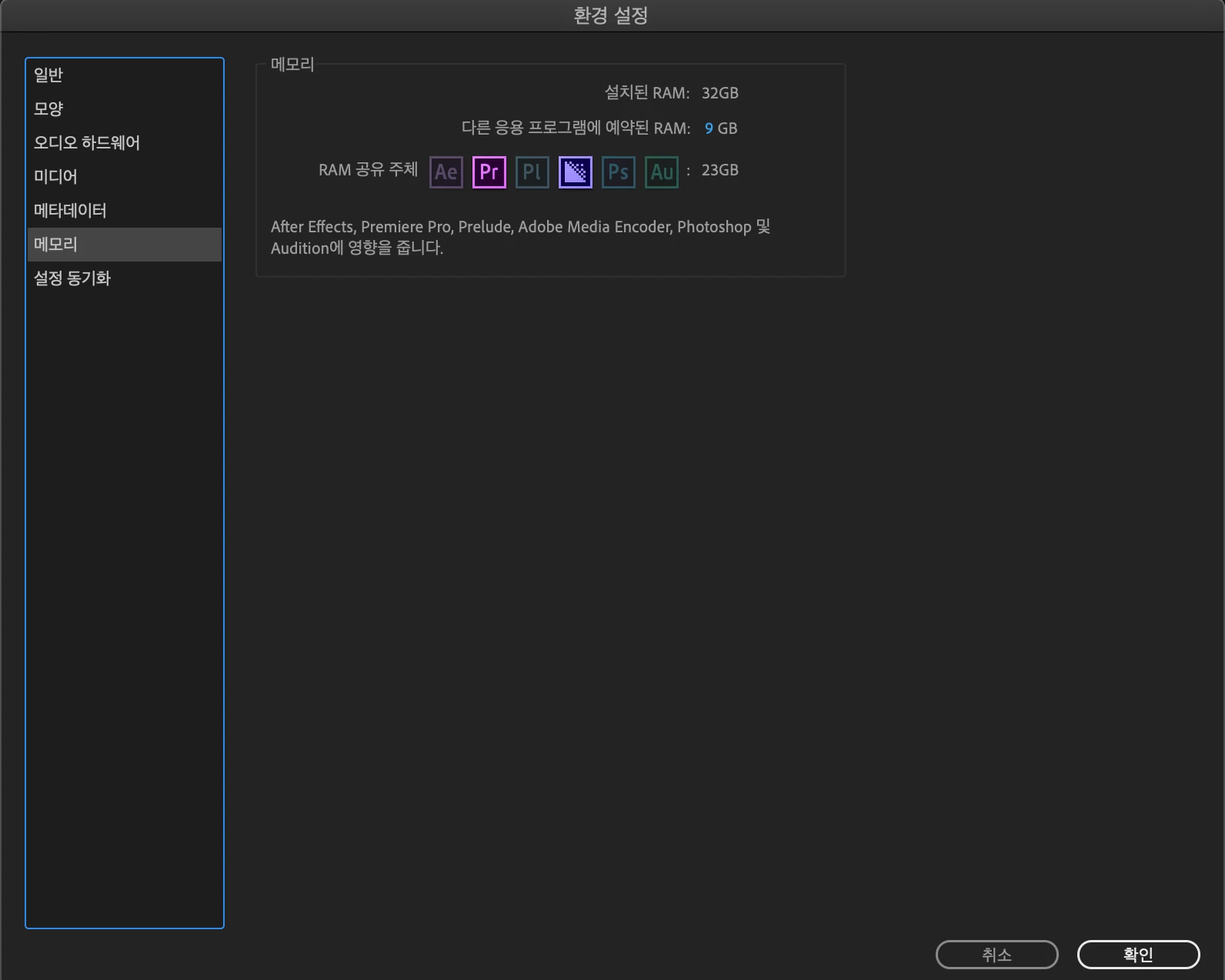Open the 모양 preferences category
The image size is (1225, 980).
(125, 109)
